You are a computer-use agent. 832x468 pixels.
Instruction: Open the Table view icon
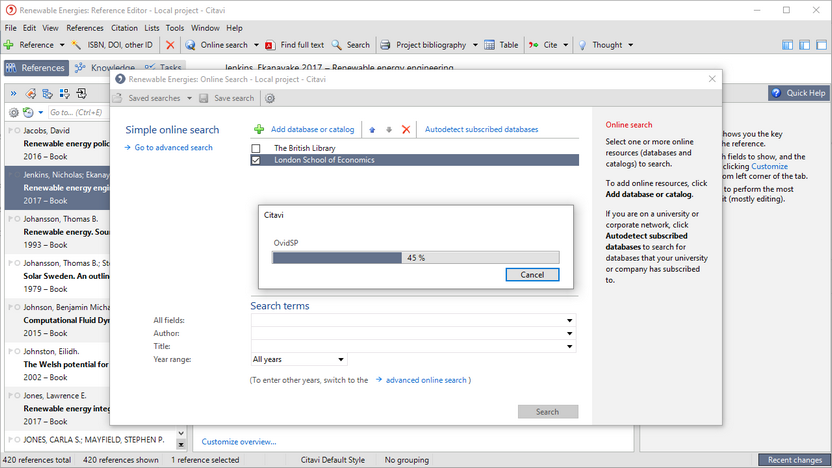click(x=489, y=45)
